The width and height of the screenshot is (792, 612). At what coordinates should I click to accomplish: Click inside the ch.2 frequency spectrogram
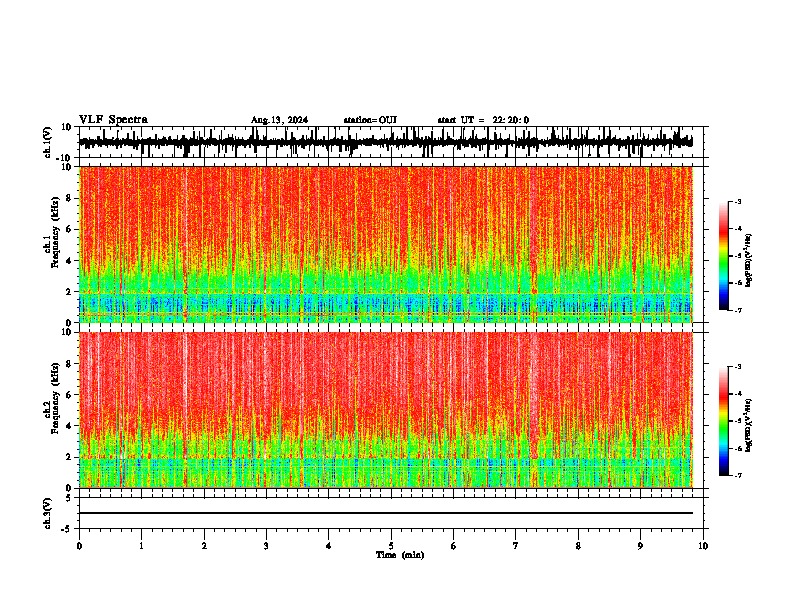point(386,410)
